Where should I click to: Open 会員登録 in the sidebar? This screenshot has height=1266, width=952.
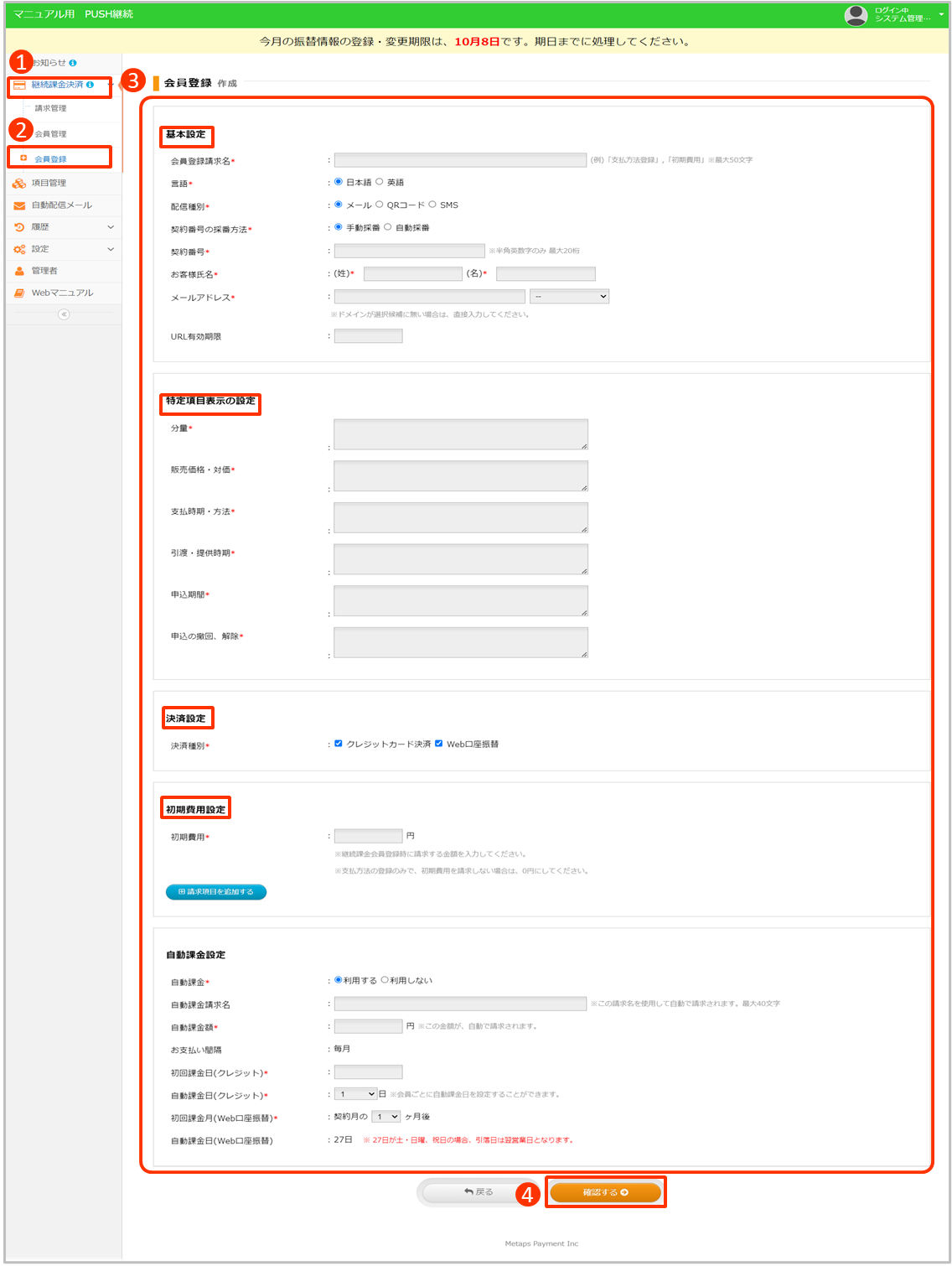[x=51, y=158]
